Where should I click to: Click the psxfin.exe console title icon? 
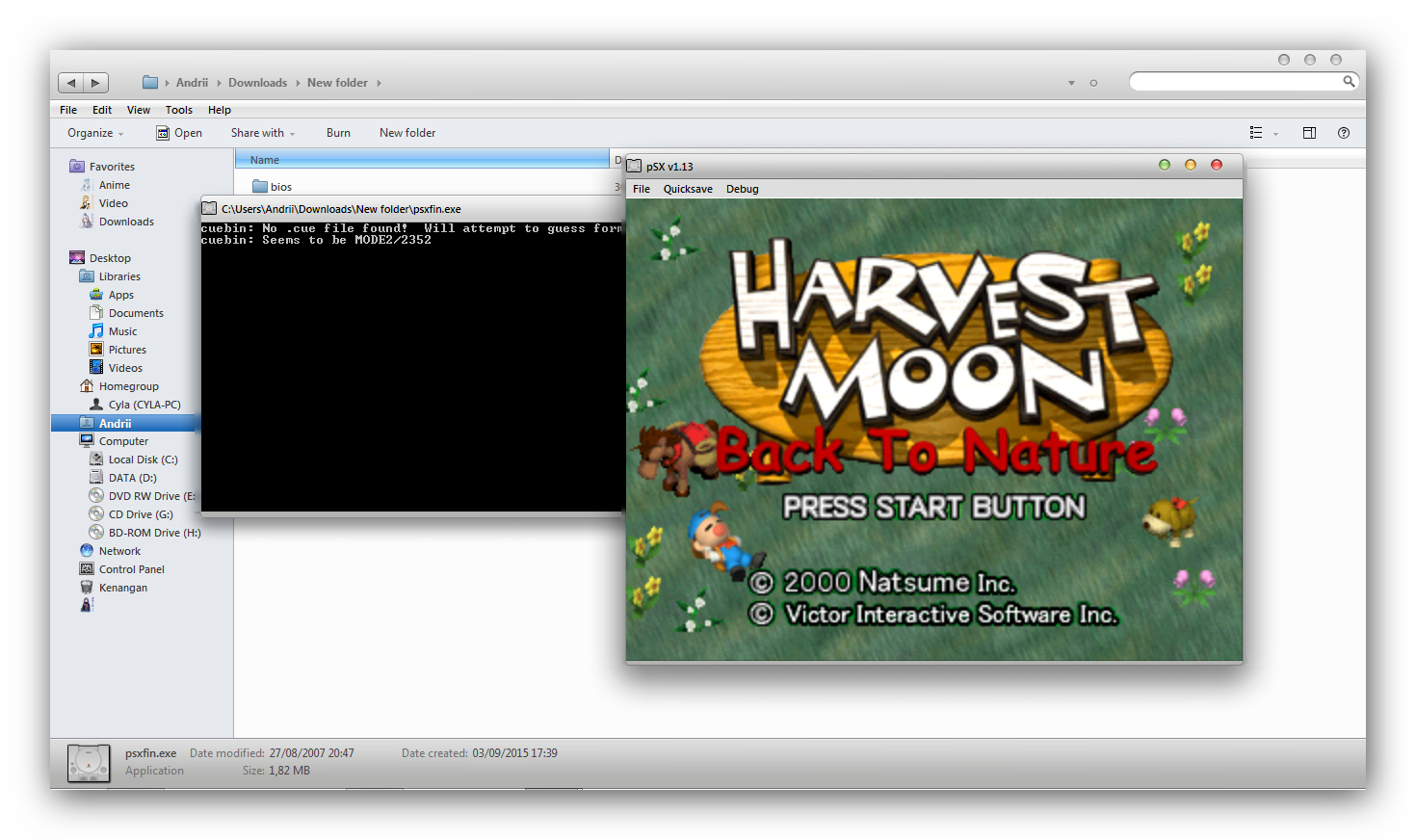click(209, 208)
